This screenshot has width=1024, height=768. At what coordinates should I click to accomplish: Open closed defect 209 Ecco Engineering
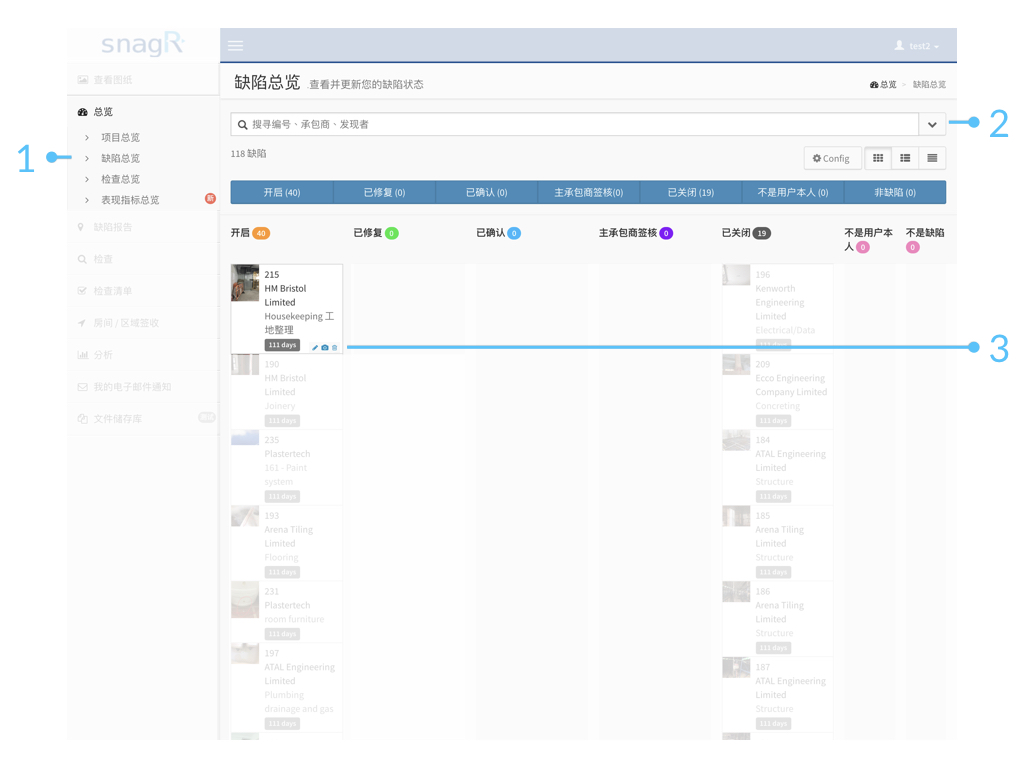778,391
